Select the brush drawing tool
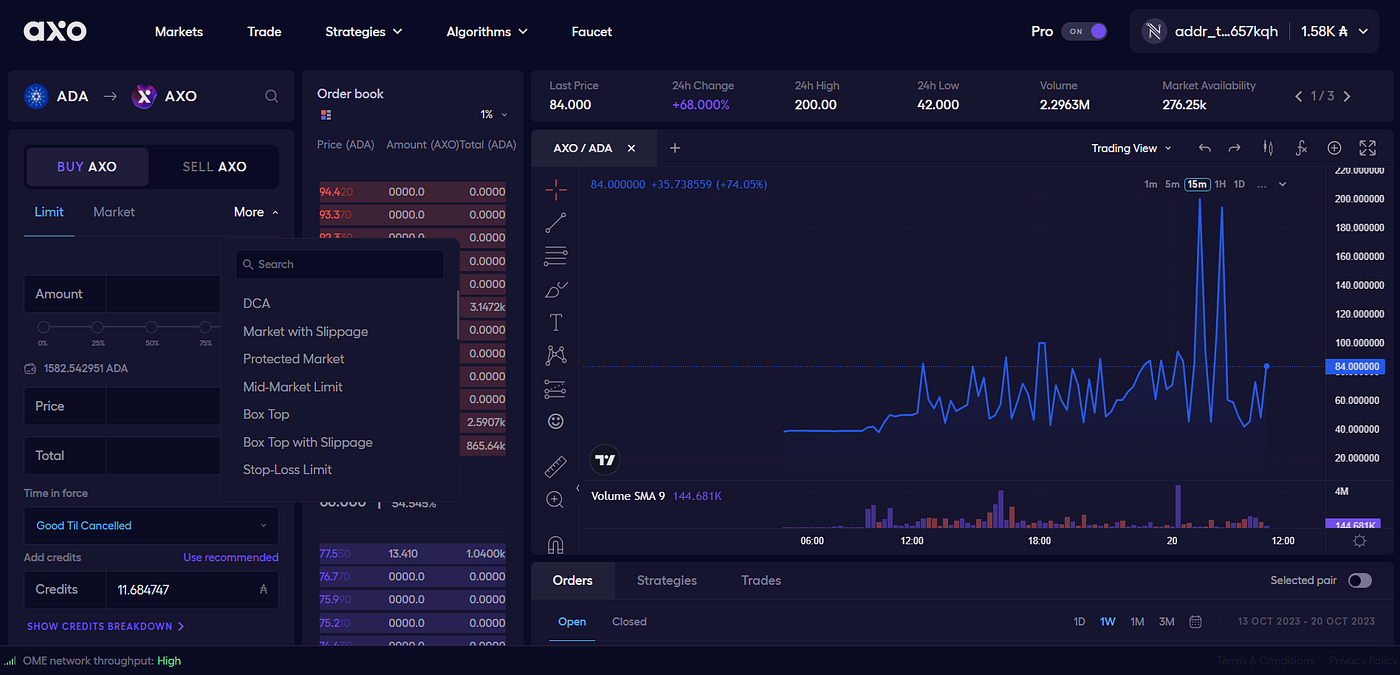The width and height of the screenshot is (1400, 675). (x=556, y=290)
